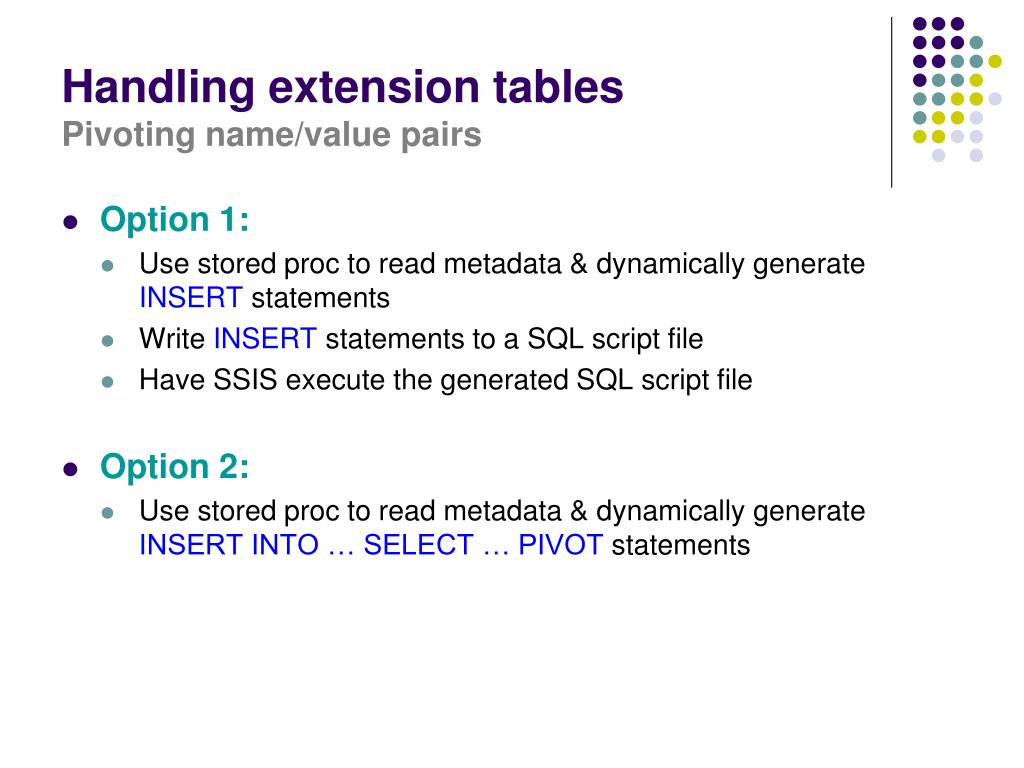Click the blue INSERT word before 'statements'
Viewport: 1024px width, 768px height.
[191, 298]
